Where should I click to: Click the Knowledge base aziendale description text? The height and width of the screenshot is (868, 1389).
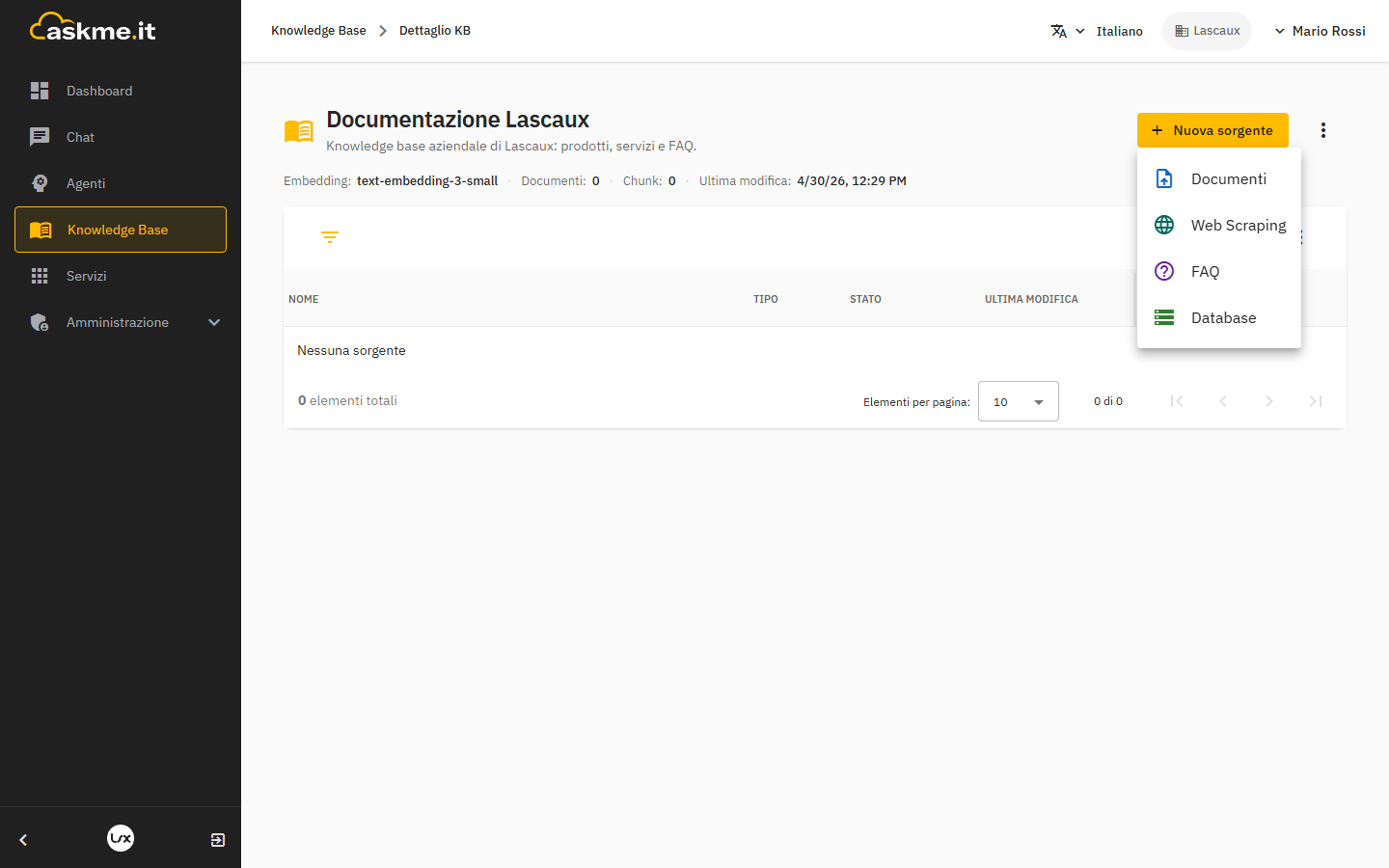click(x=511, y=147)
